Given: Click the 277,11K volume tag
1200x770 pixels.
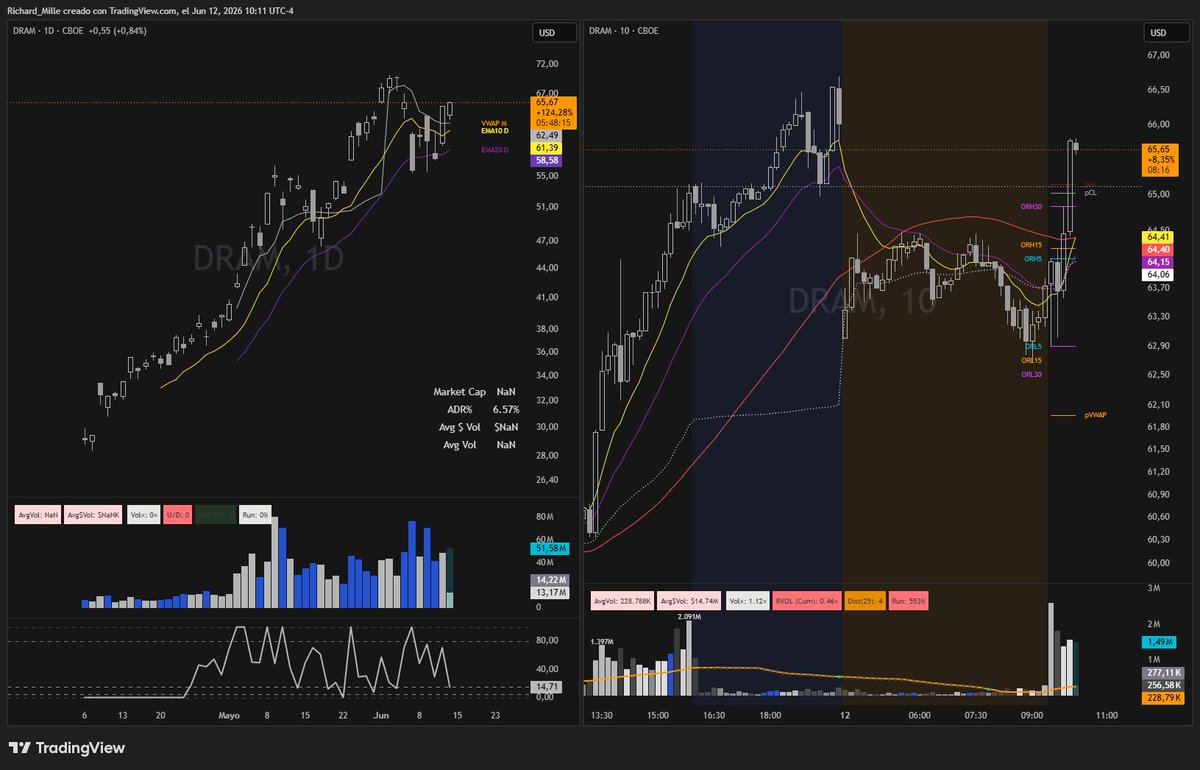Looking at the screenshot, I should (1163, 673).
